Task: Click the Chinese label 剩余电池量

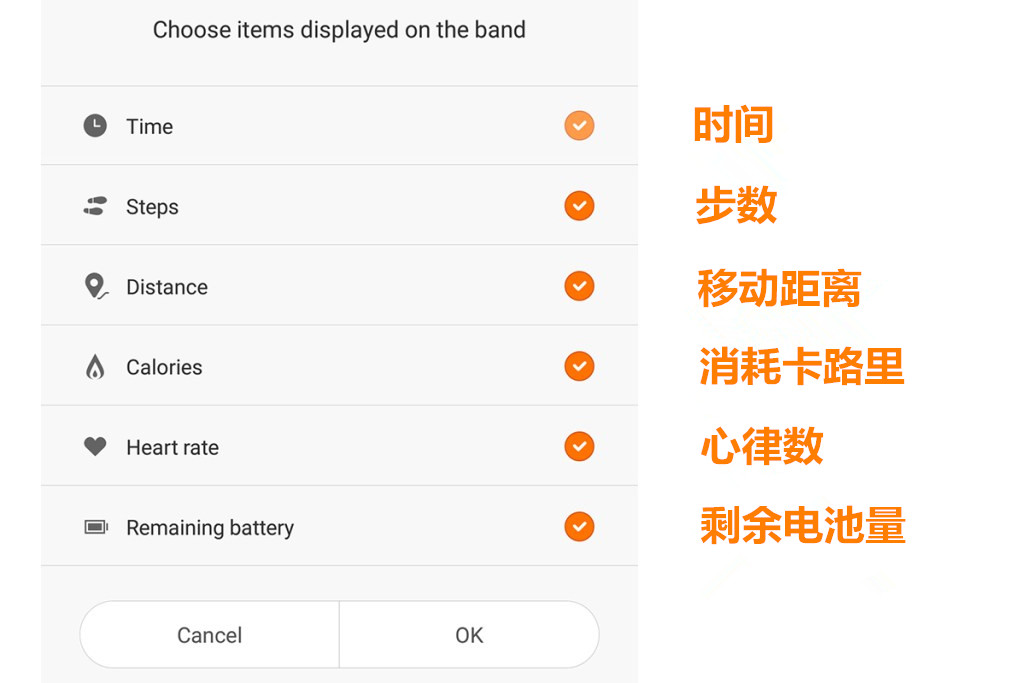Action: [x=801, y=527]
